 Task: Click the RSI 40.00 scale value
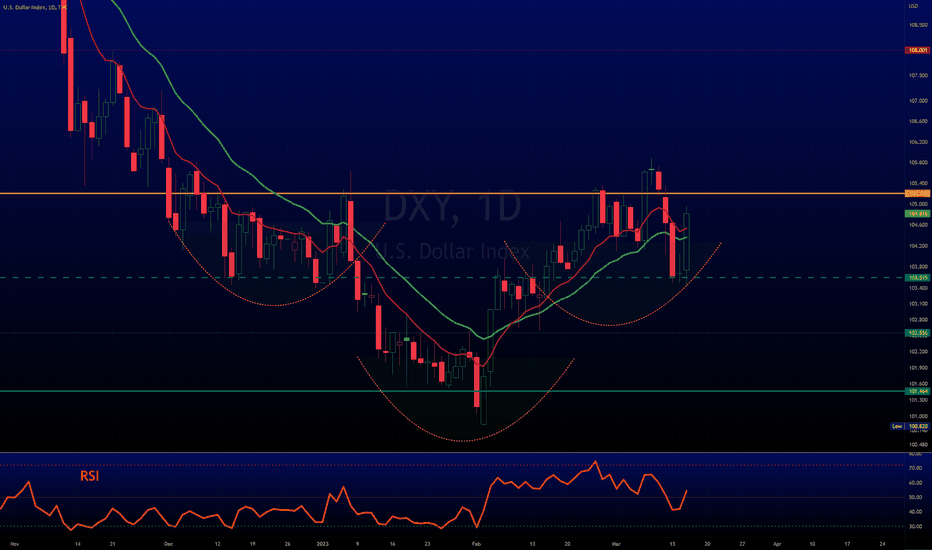click(x=915, y=511)
